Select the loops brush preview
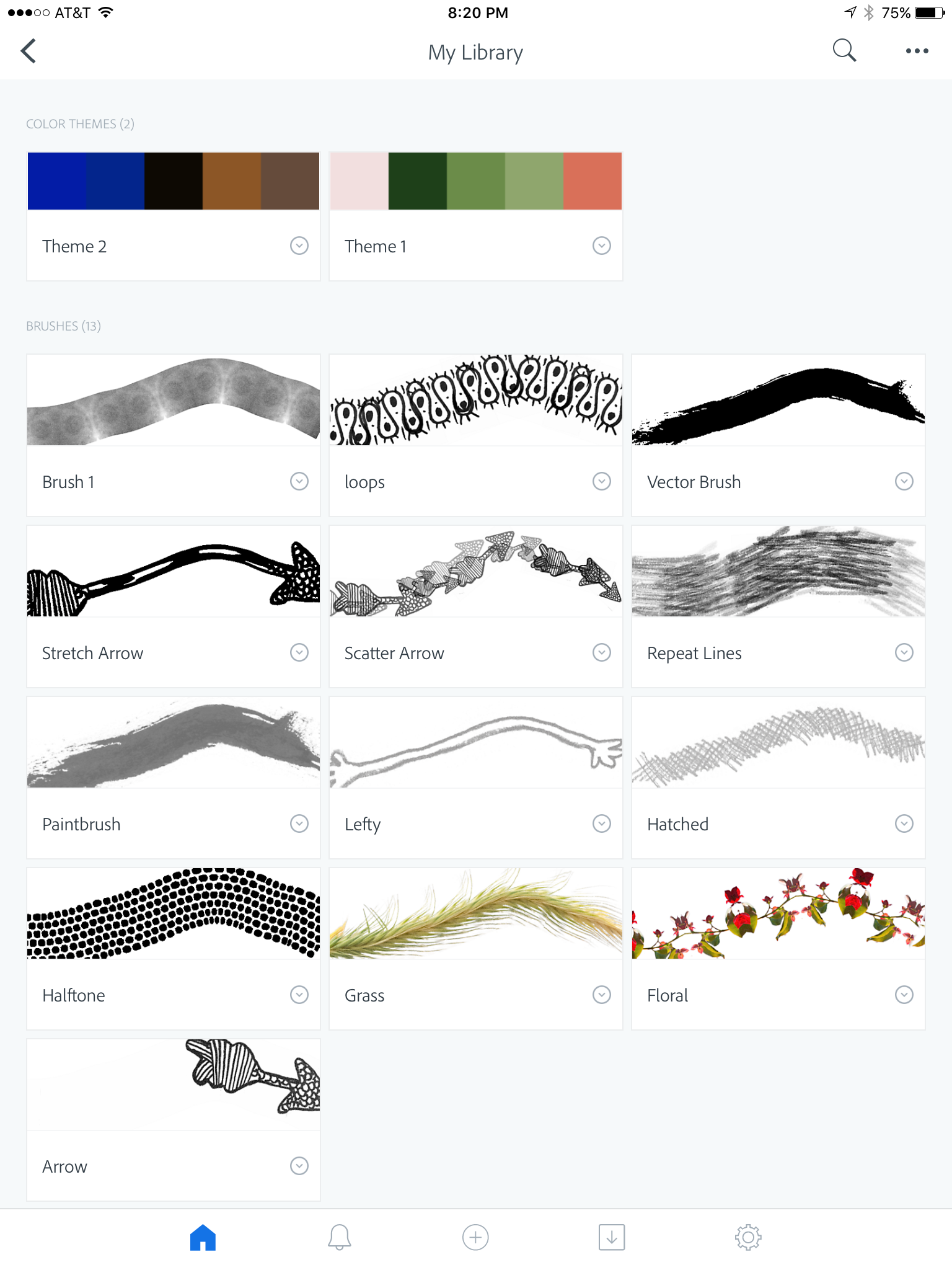 476,400
